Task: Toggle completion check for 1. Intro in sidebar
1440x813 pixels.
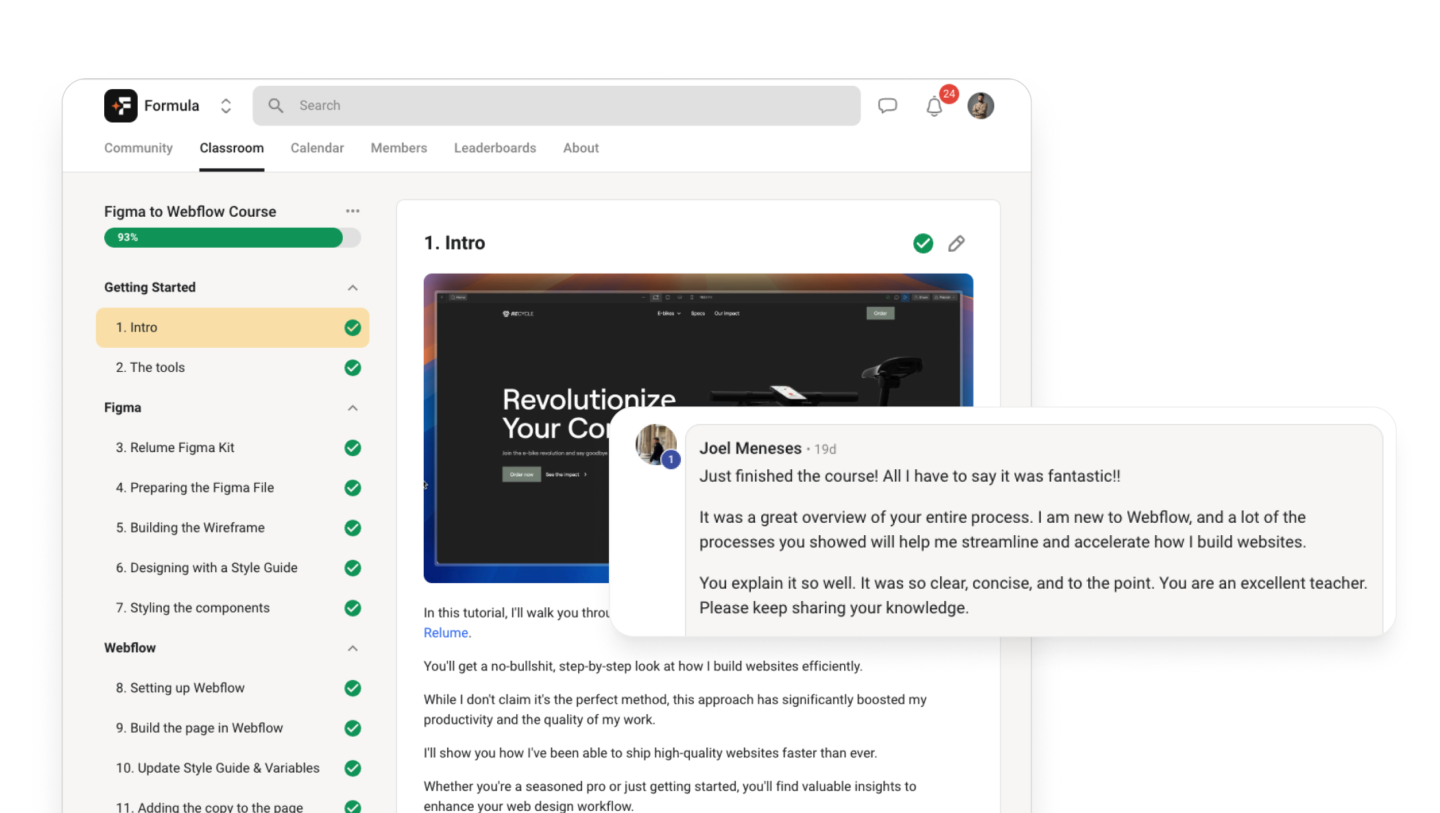Action: point(352,328)
